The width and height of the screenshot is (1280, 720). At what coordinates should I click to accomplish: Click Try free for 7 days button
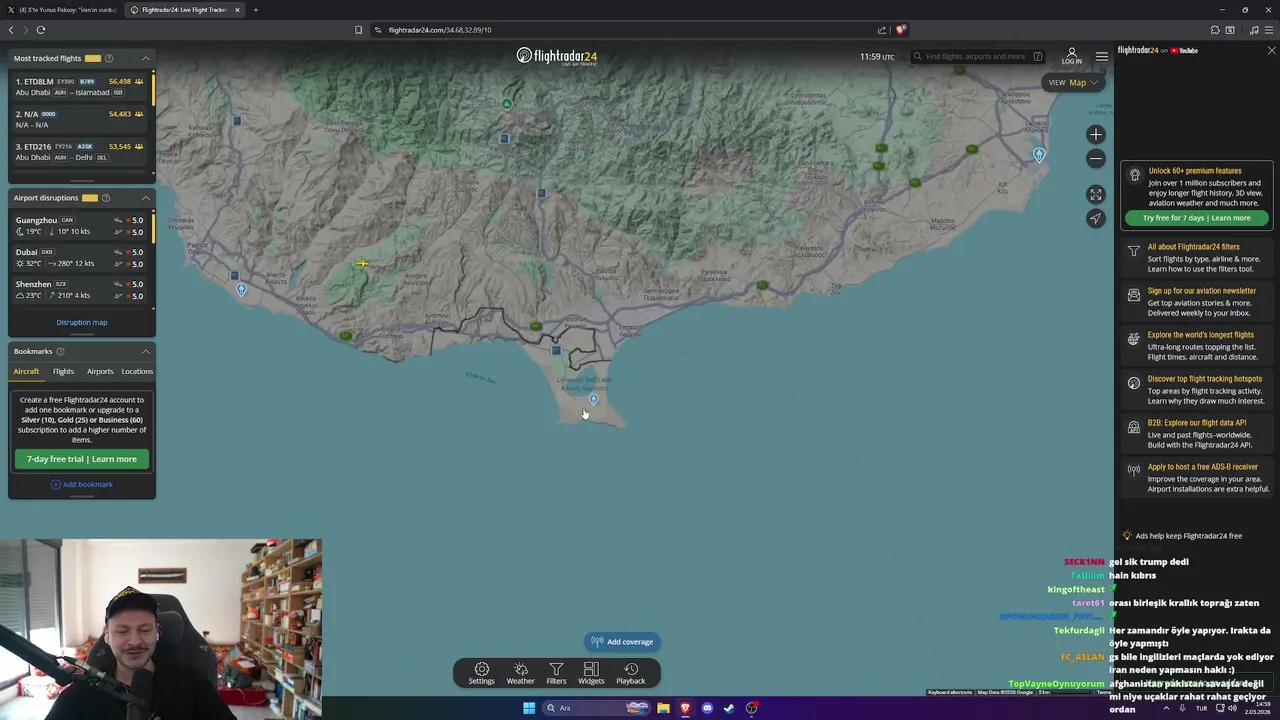(x=1197, y=218)
